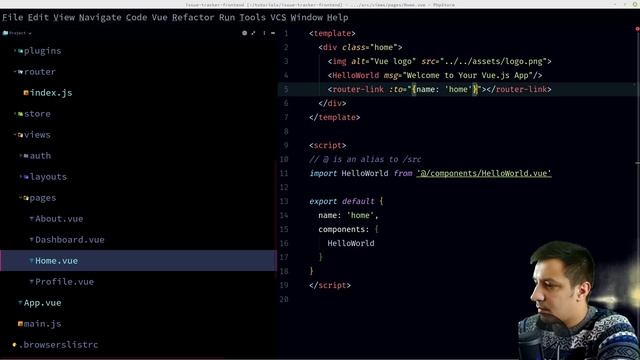Select Home.vue in the project tree
The image size is (640, 360).
tap(56, 261)
